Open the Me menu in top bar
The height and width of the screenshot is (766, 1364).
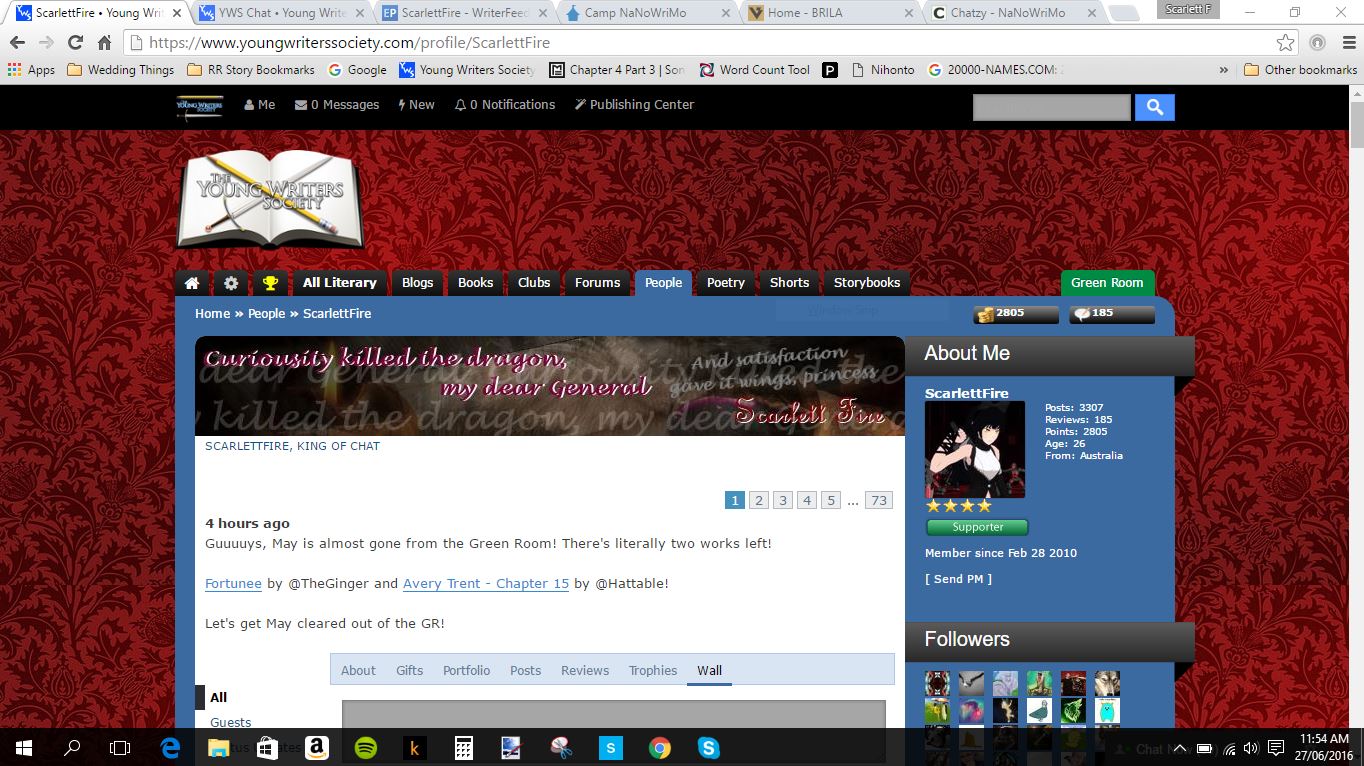259,105
